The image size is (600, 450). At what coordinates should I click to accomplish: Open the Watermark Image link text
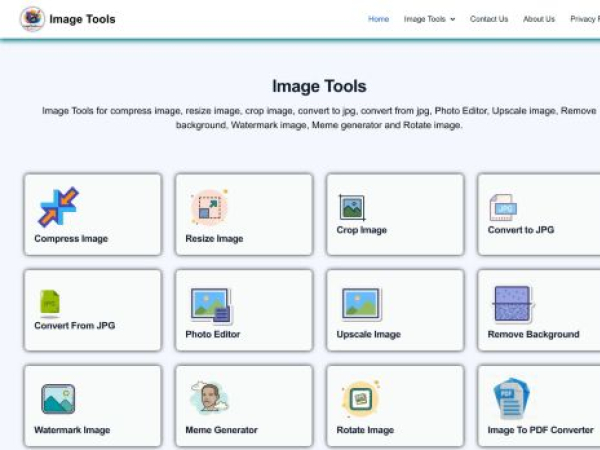coord(72,430)
